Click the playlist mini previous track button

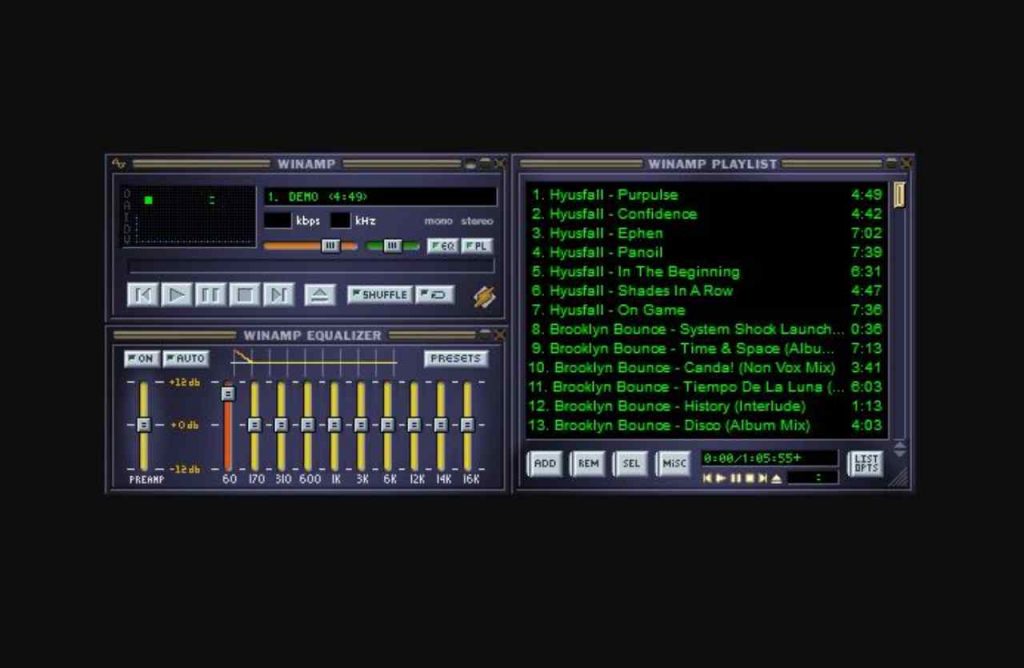click(x=707, y=479)
